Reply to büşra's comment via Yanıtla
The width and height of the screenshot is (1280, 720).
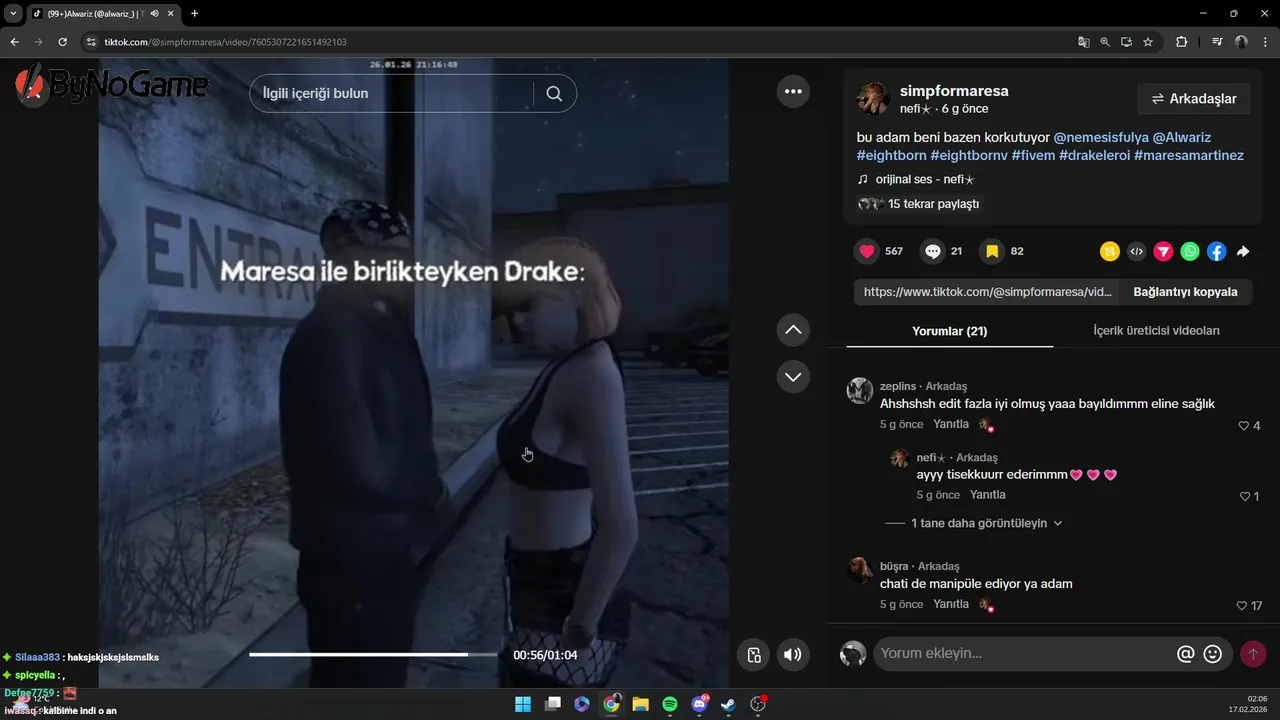pos(951,604)
